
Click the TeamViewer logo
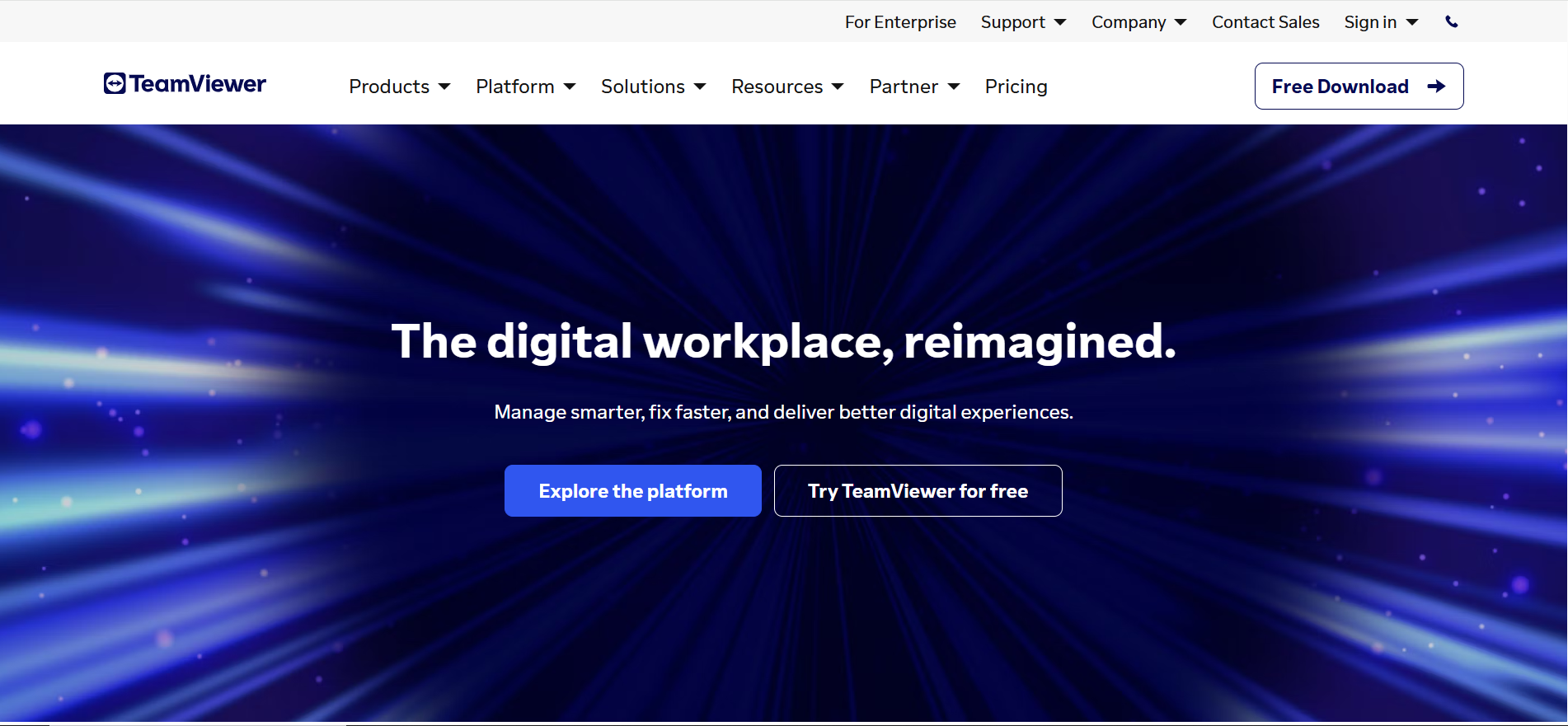tap(185, 83)
